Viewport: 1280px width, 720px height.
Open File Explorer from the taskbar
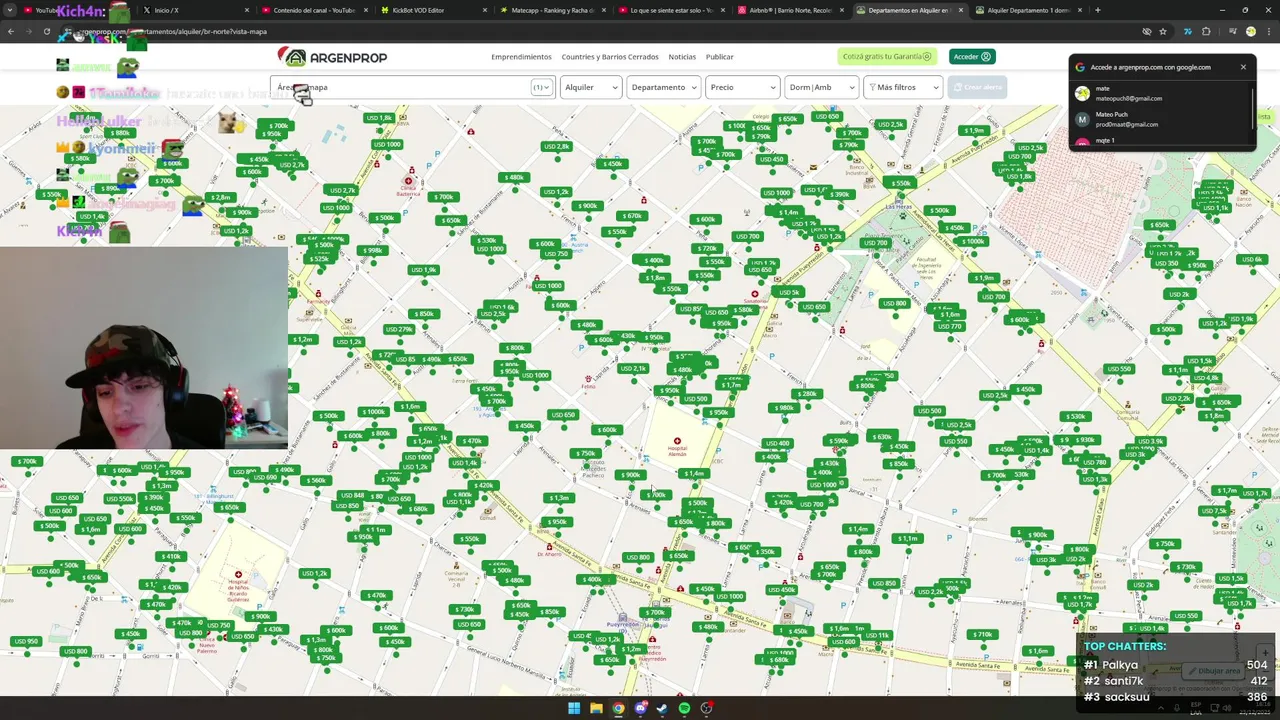[596, 708]
